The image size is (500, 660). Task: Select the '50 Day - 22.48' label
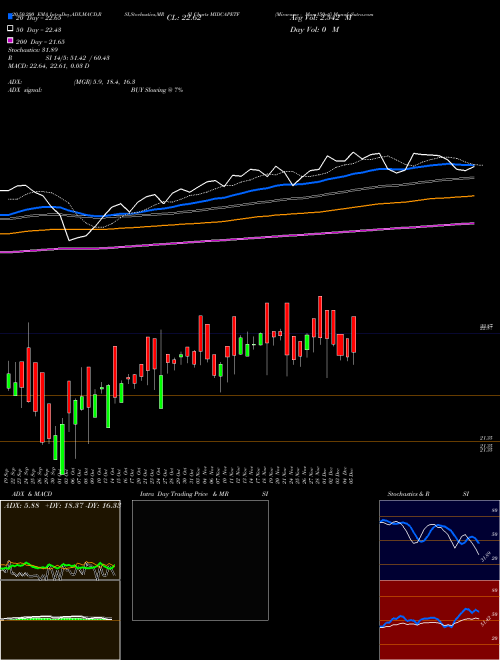[x=39, y=29]
